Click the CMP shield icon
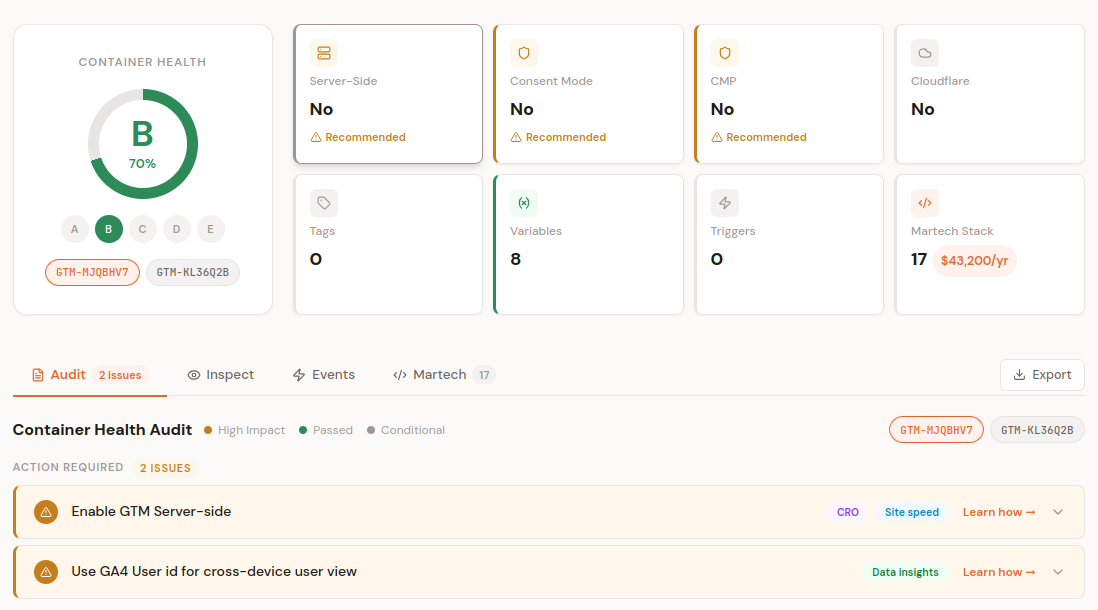1098x610 pixels. [724, 52]
